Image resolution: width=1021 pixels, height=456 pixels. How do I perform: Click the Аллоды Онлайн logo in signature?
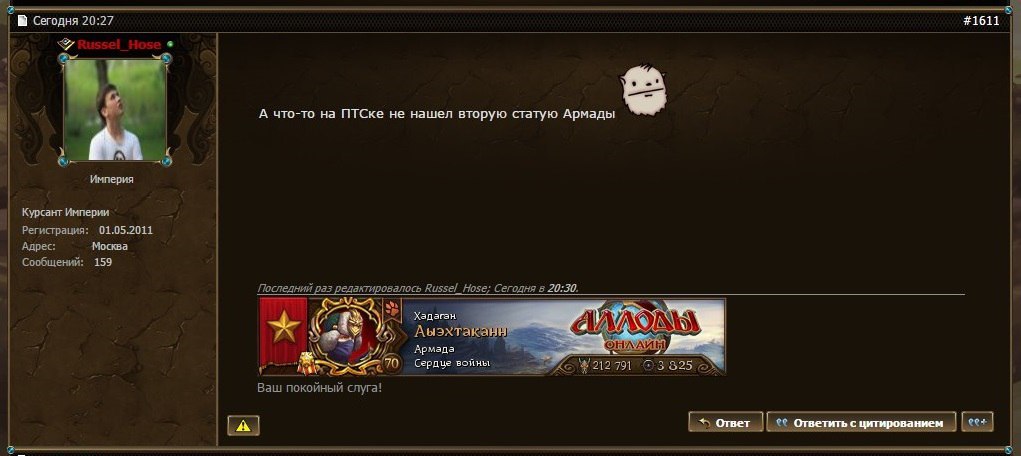click(636, 328)
